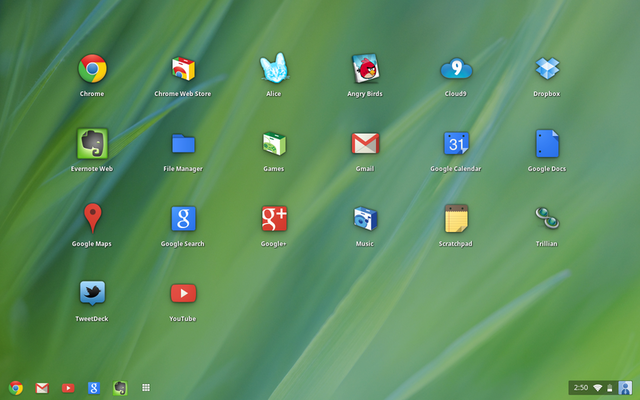Launch Evernote Web from the app grid
The height and width of the screenshot is (400, 640).
[x=92, y=143]
